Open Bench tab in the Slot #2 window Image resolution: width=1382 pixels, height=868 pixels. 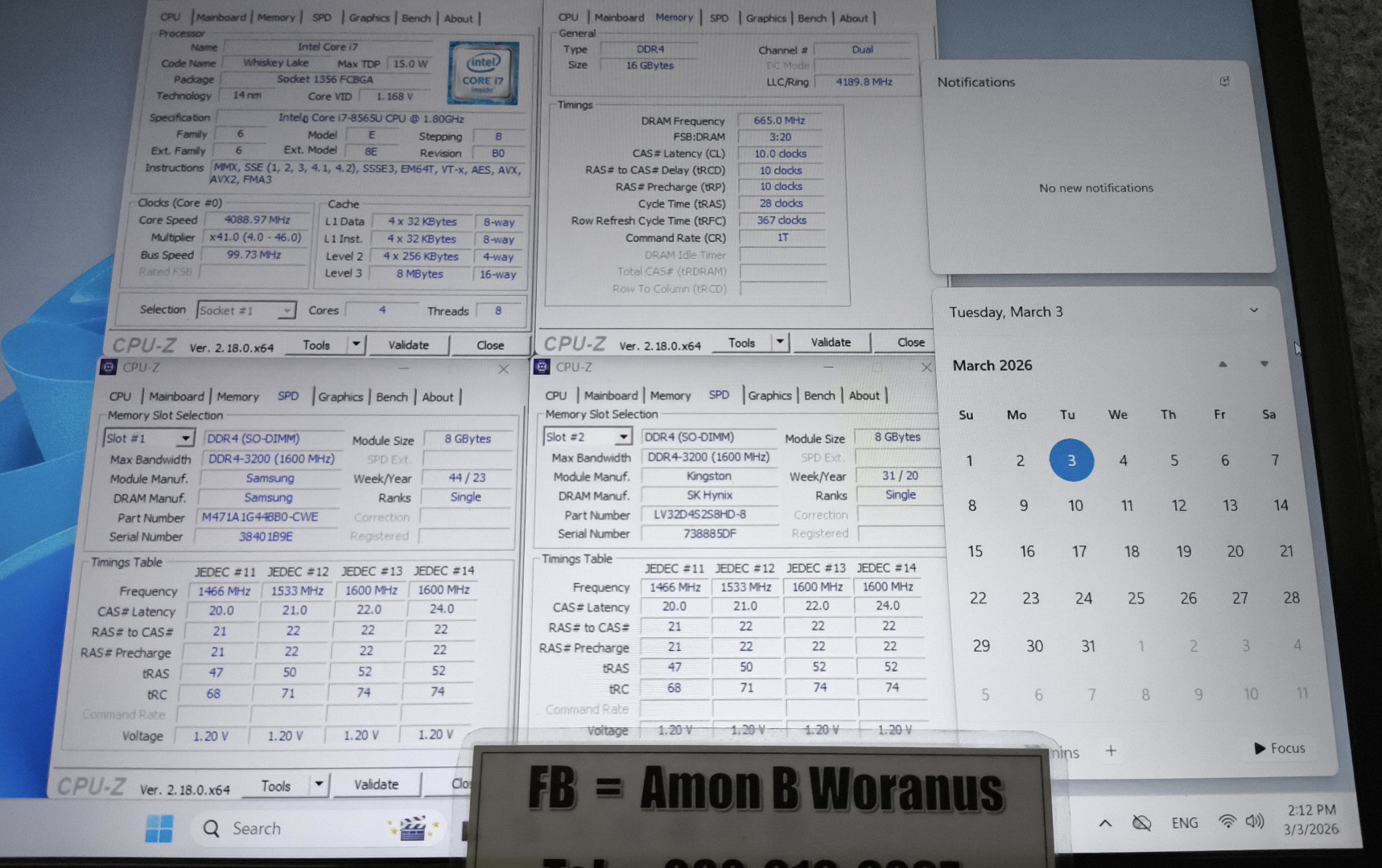[x=819, y=395]
